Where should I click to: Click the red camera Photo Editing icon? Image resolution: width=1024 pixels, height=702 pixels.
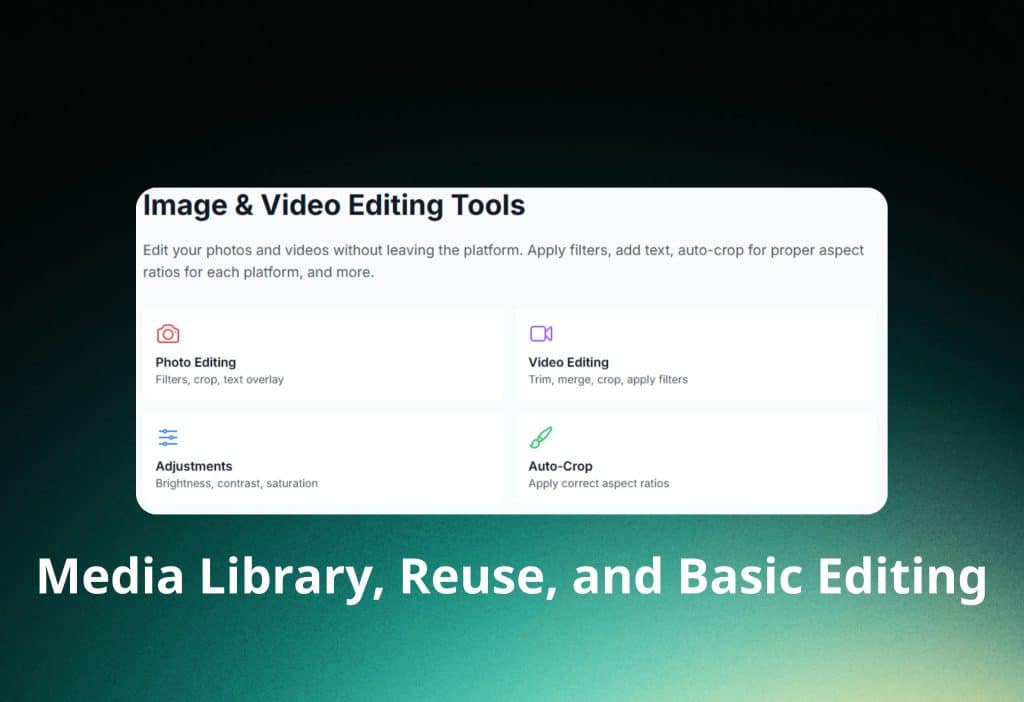(168, 334)
